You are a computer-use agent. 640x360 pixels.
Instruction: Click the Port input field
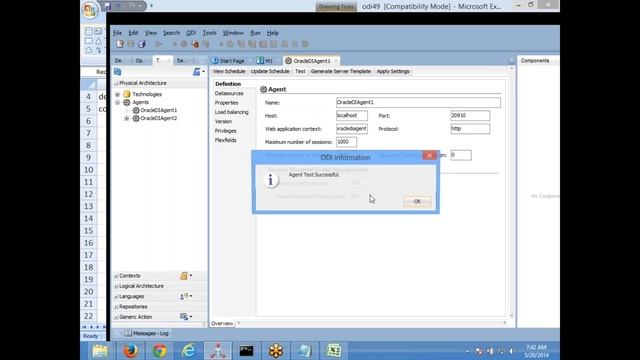click(470, 116)
